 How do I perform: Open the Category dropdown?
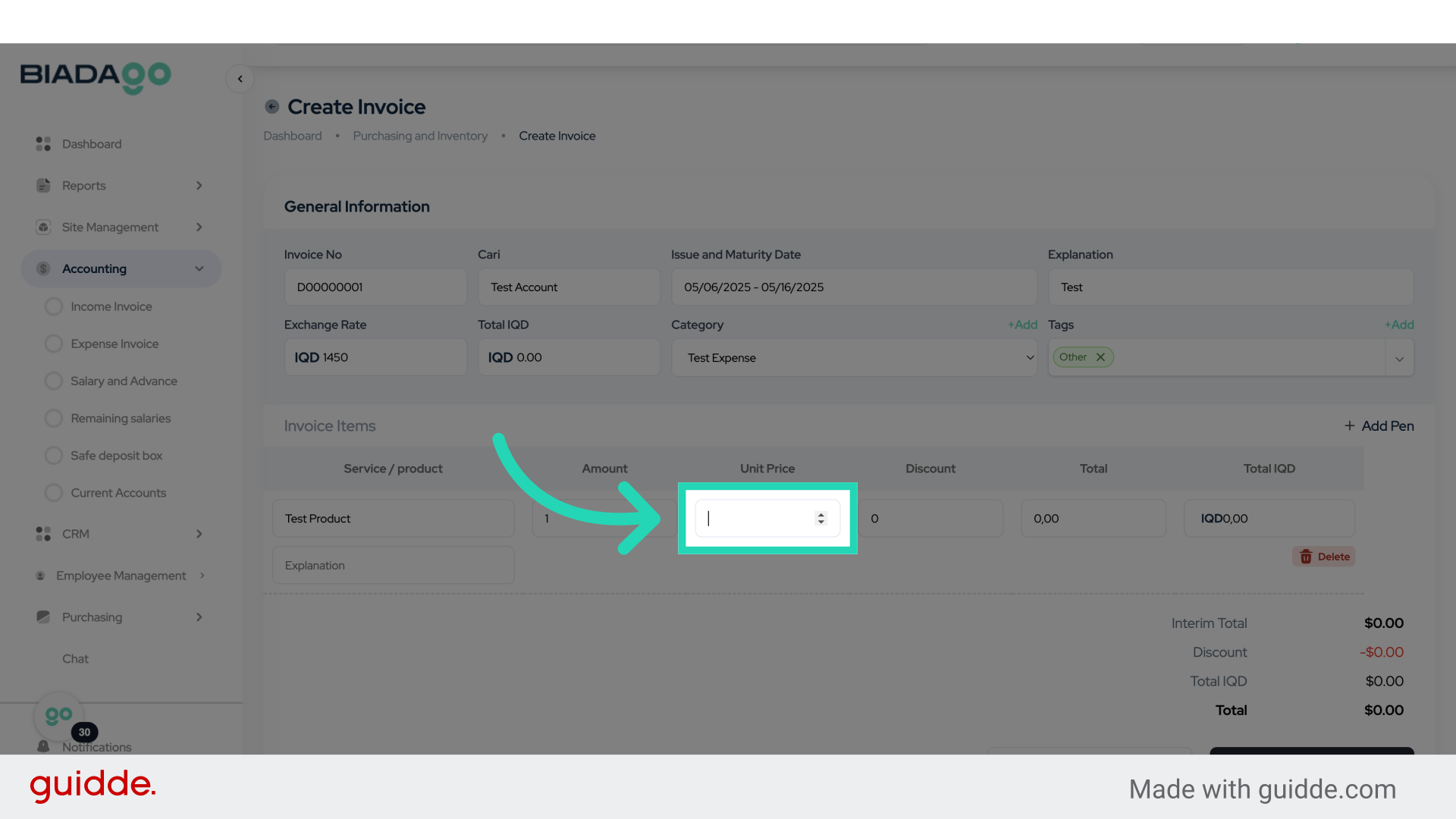[853, 358]
